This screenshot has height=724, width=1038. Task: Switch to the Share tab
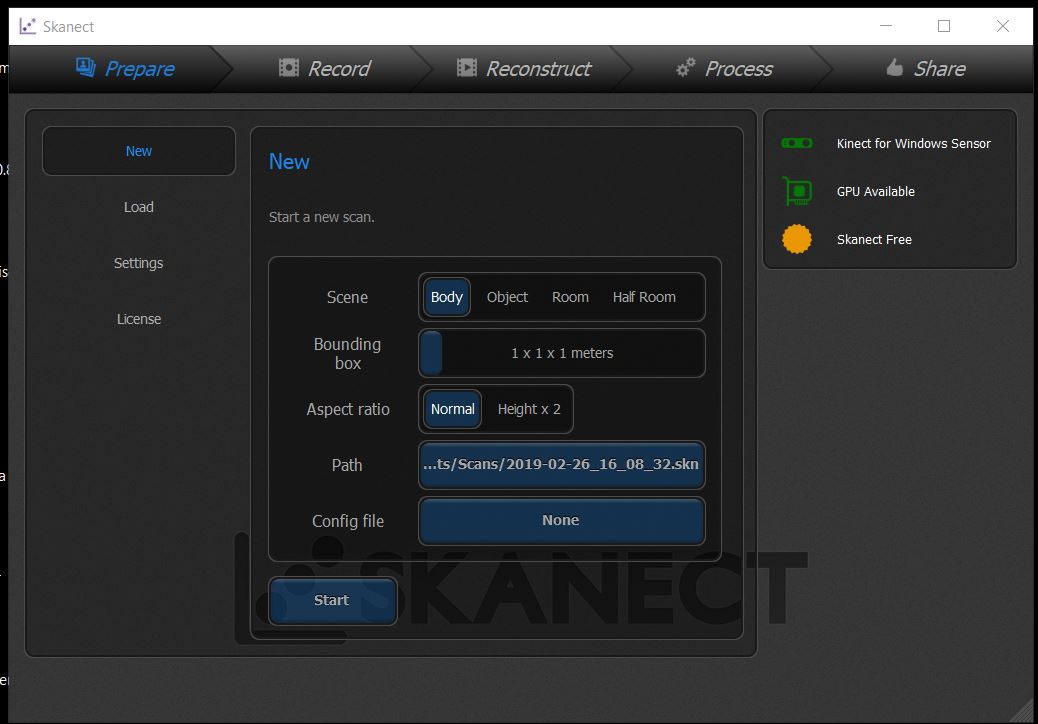click(925, 68)
